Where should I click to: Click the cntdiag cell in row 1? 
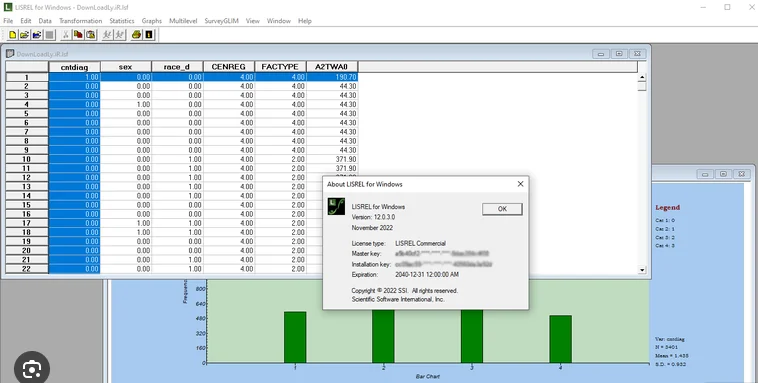74,77
